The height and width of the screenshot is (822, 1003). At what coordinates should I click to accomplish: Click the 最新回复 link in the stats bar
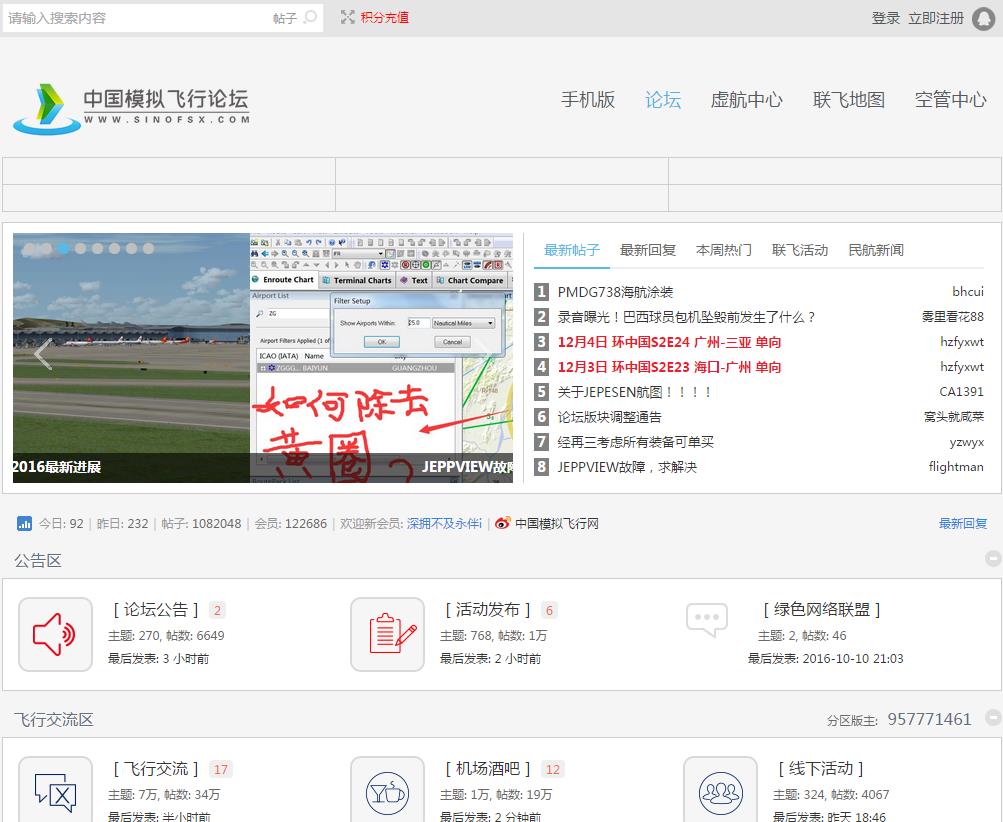tap(963, 523)
